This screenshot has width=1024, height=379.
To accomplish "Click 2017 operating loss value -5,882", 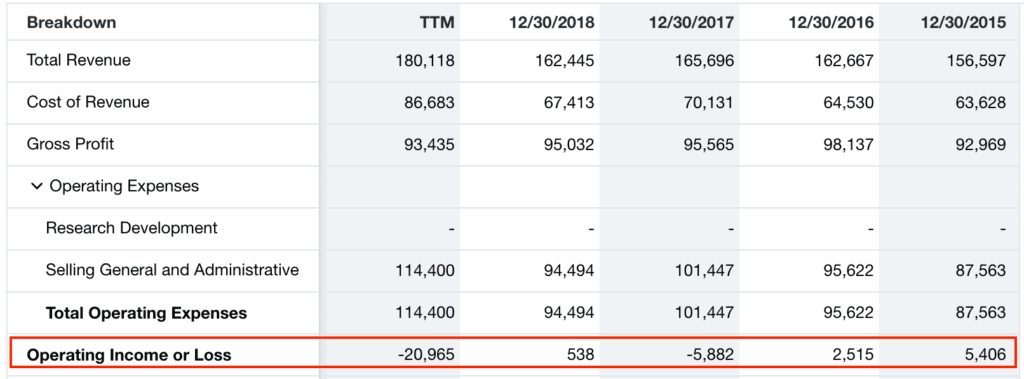I will coord(710,355).
